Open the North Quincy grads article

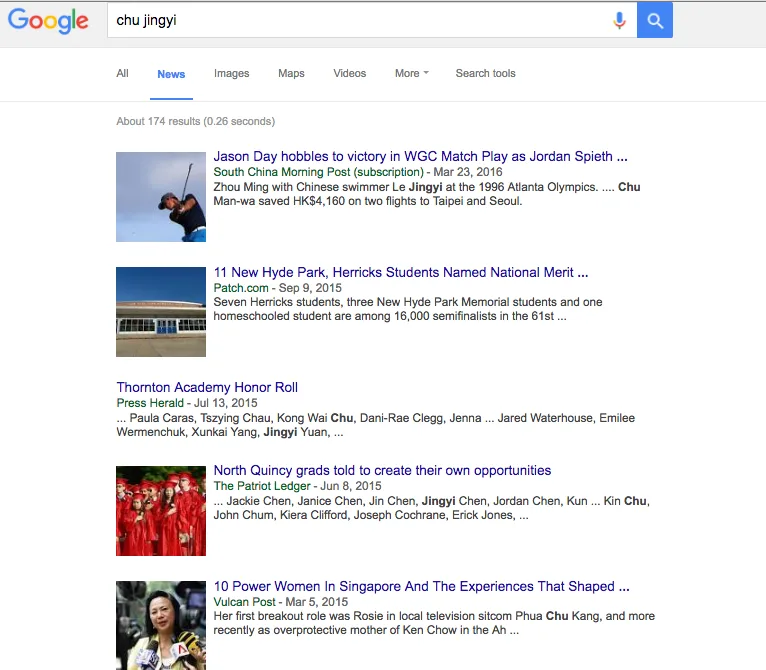tap(382, 471)
